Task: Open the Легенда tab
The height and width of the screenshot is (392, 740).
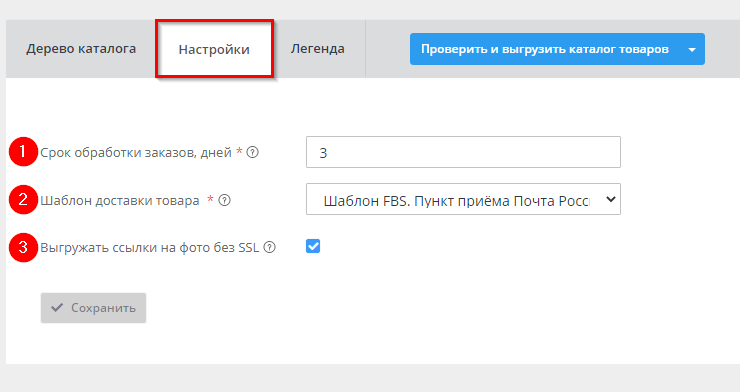Action: click(318, 49)
